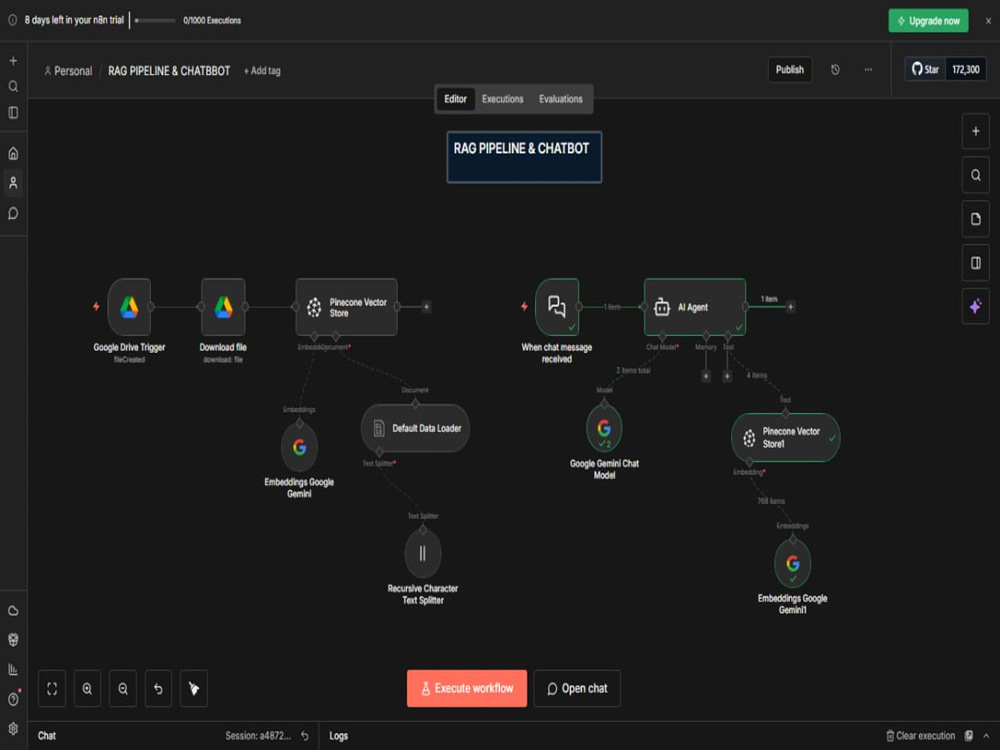
Task: Click the Publish button
Action: pyautogui.click(x=790, y=70)
